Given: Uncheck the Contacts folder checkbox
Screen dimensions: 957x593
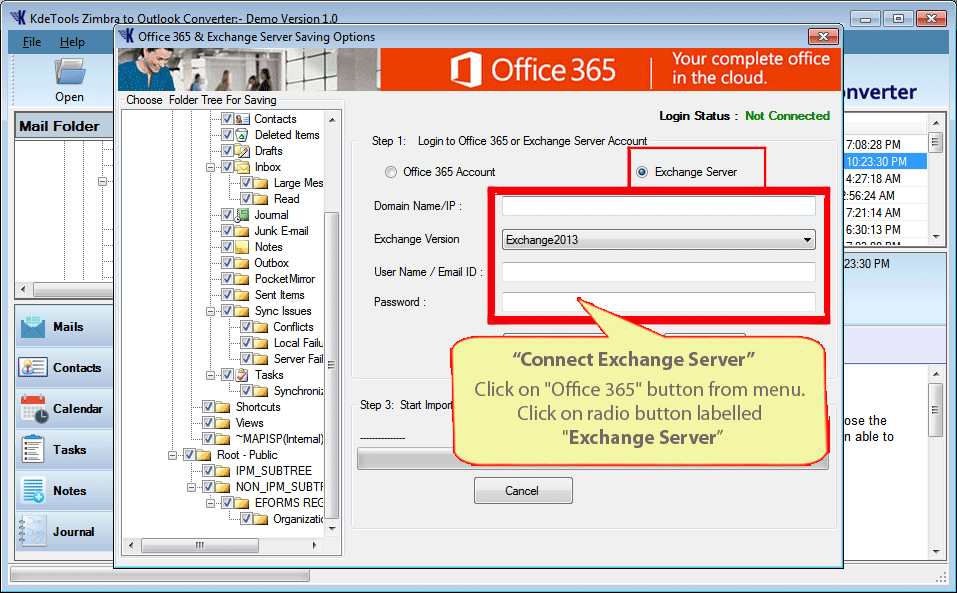Looking at the screenshot, I should tap(227, 119).
